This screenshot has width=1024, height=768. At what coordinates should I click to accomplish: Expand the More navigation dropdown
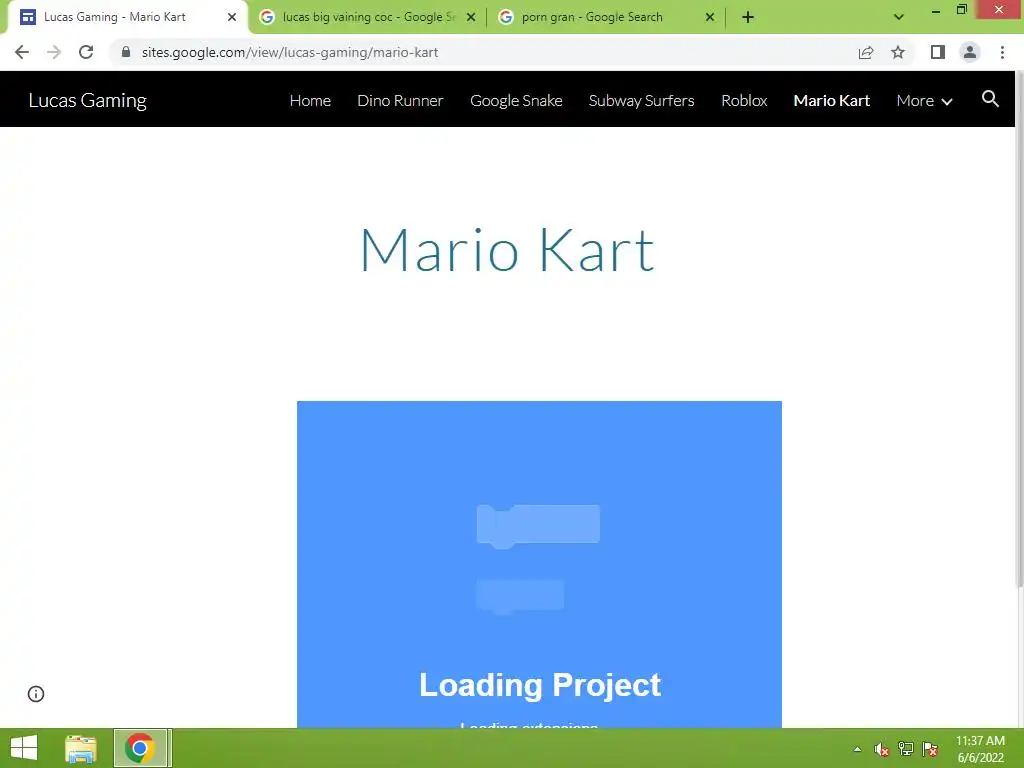click(x=924, y=101)
